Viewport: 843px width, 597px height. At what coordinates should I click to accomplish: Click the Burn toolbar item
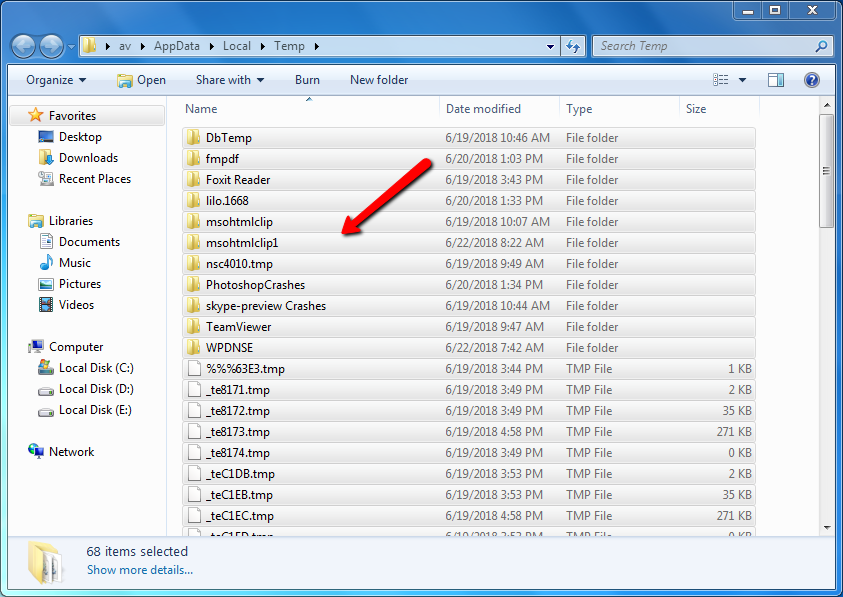point(307,80)
